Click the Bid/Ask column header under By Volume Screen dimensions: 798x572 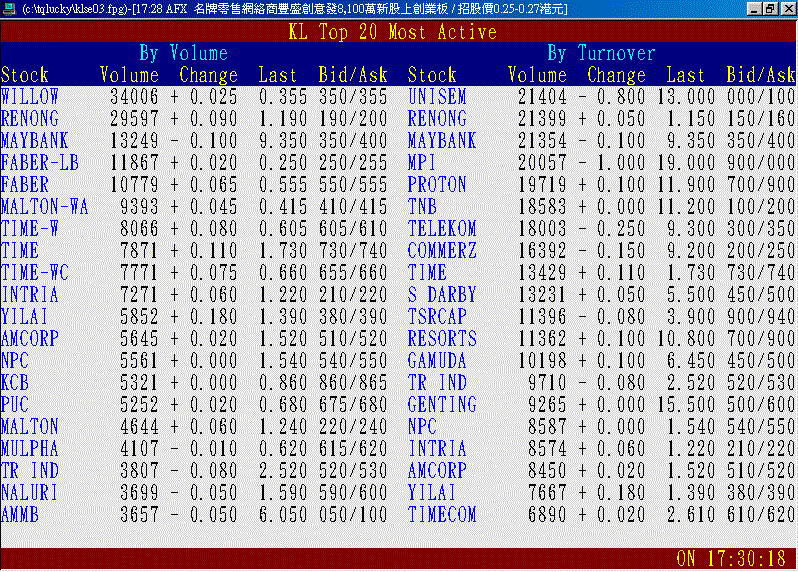[x=353, y=75]
